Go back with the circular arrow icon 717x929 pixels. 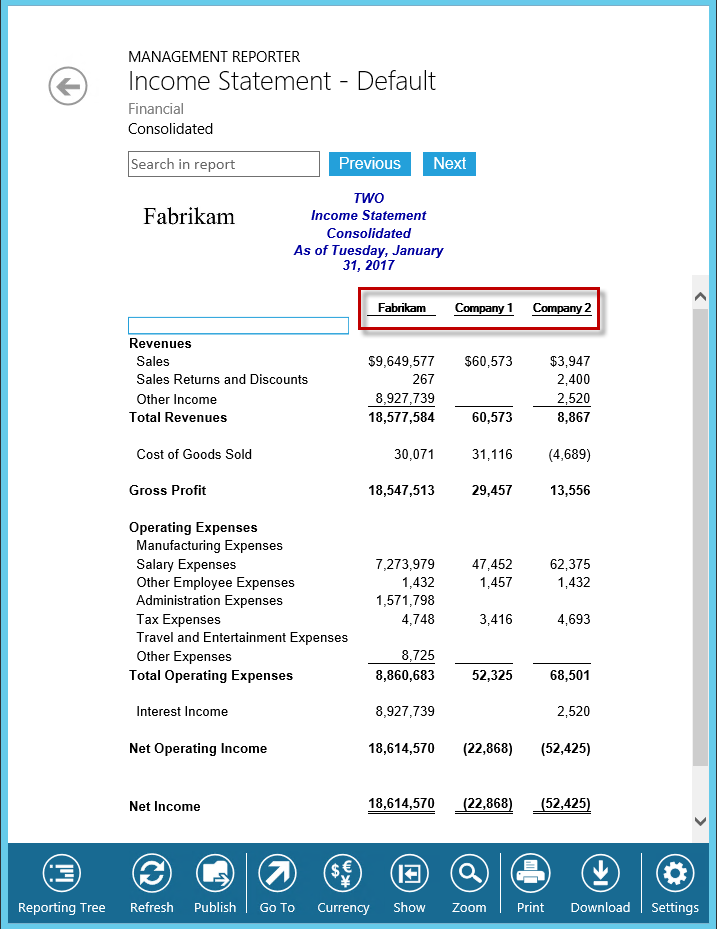coord(68,86)
